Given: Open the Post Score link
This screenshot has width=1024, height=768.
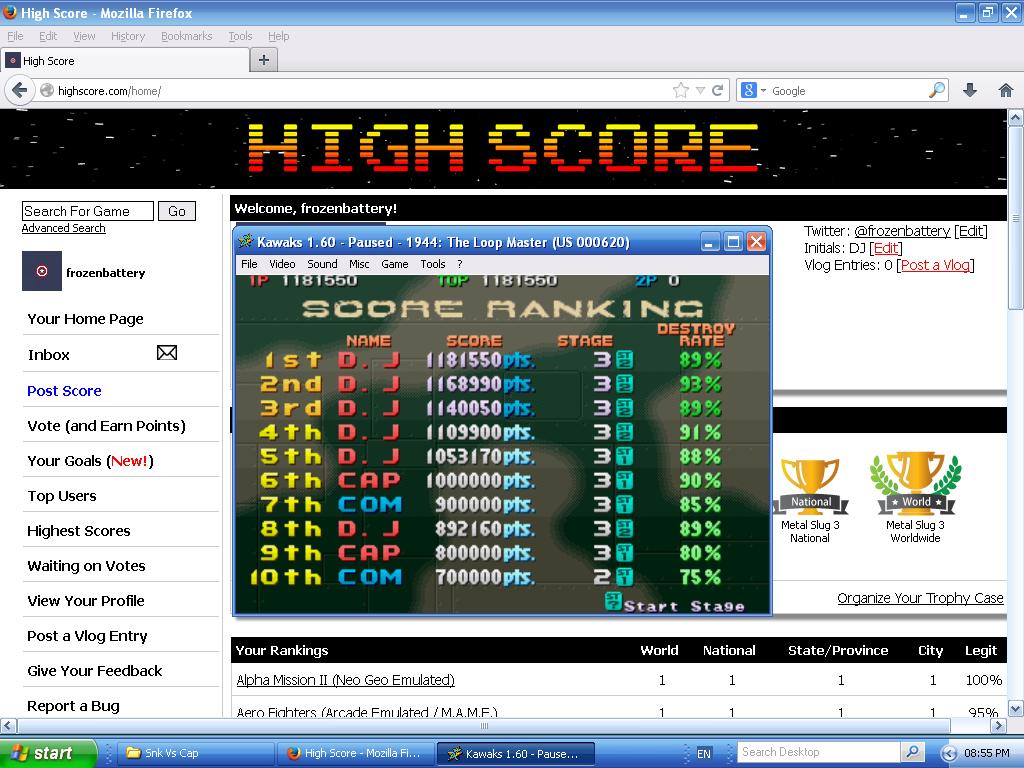Looking at the screenshot, I should coord(64,391).
